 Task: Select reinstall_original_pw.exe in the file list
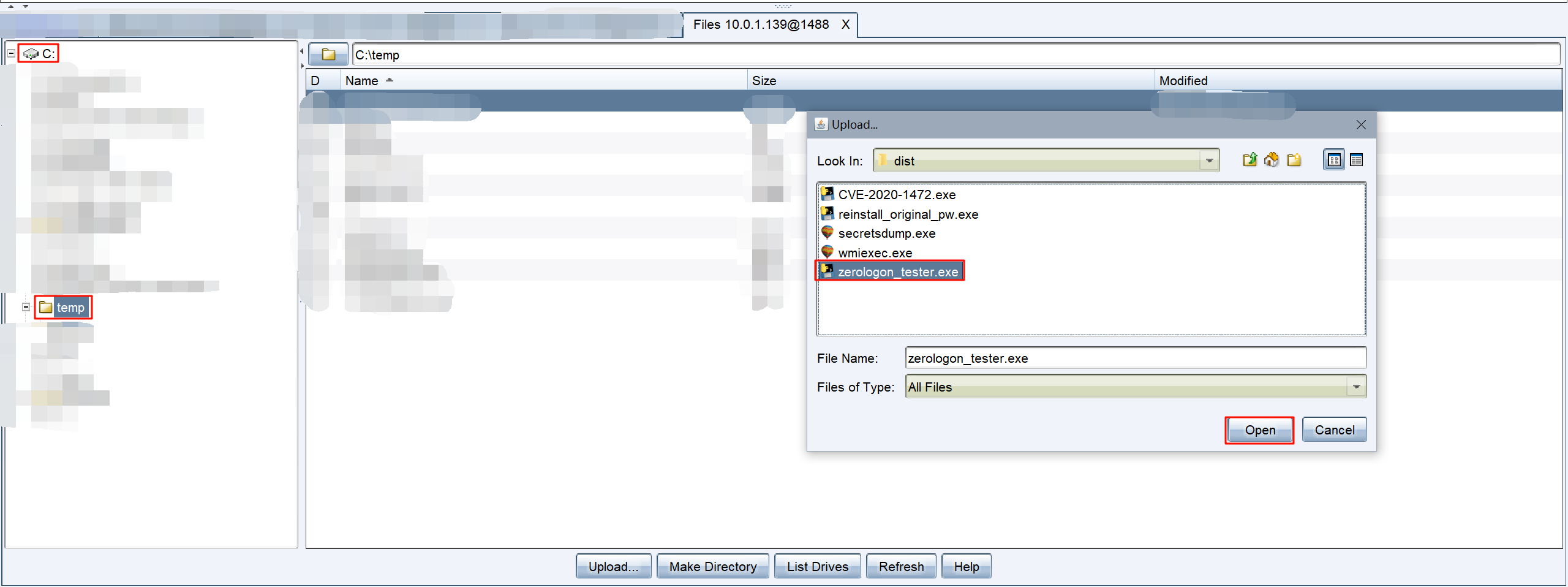[x=908, y=214]
